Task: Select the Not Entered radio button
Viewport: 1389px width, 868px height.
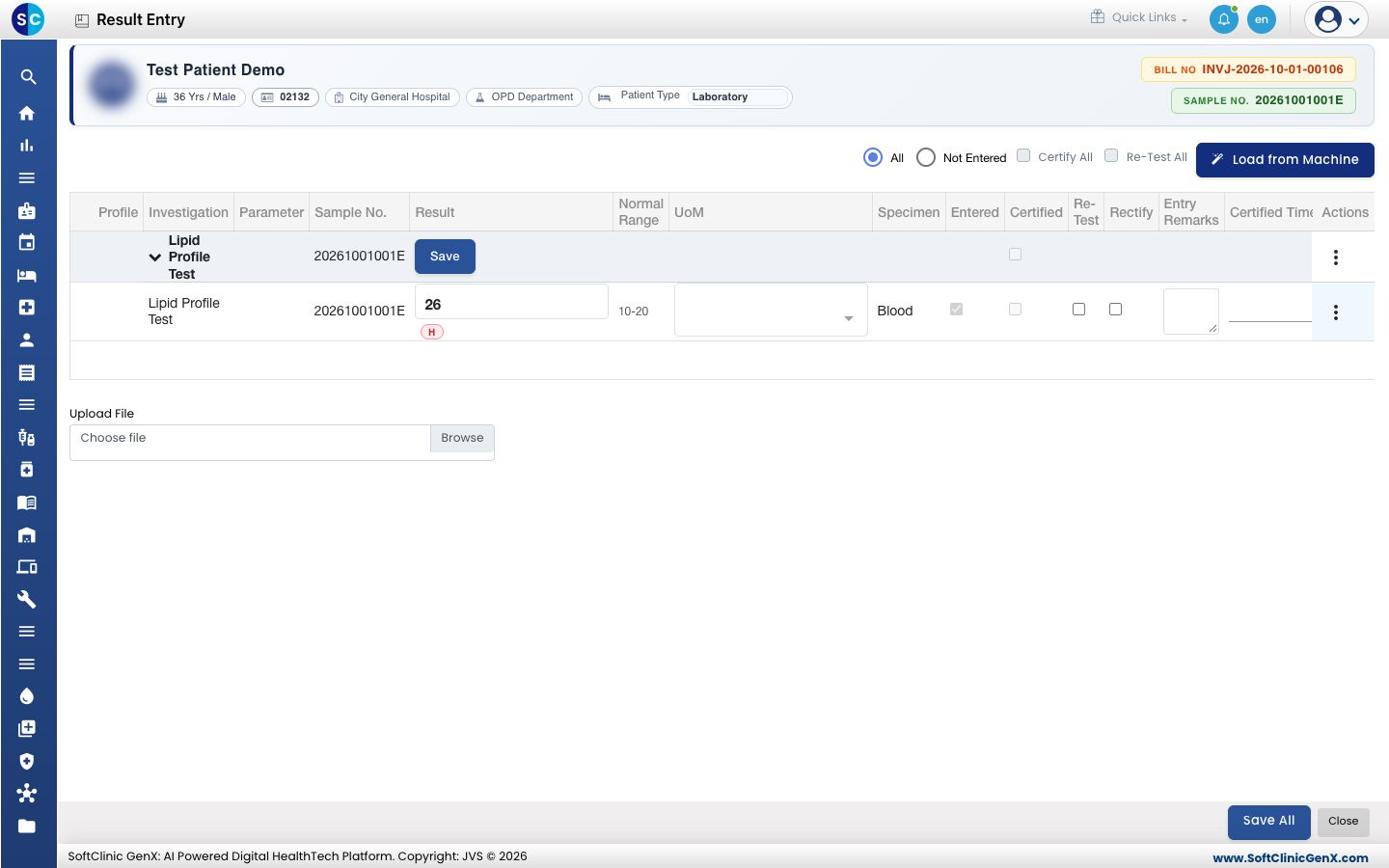Action: click(926, 157)
